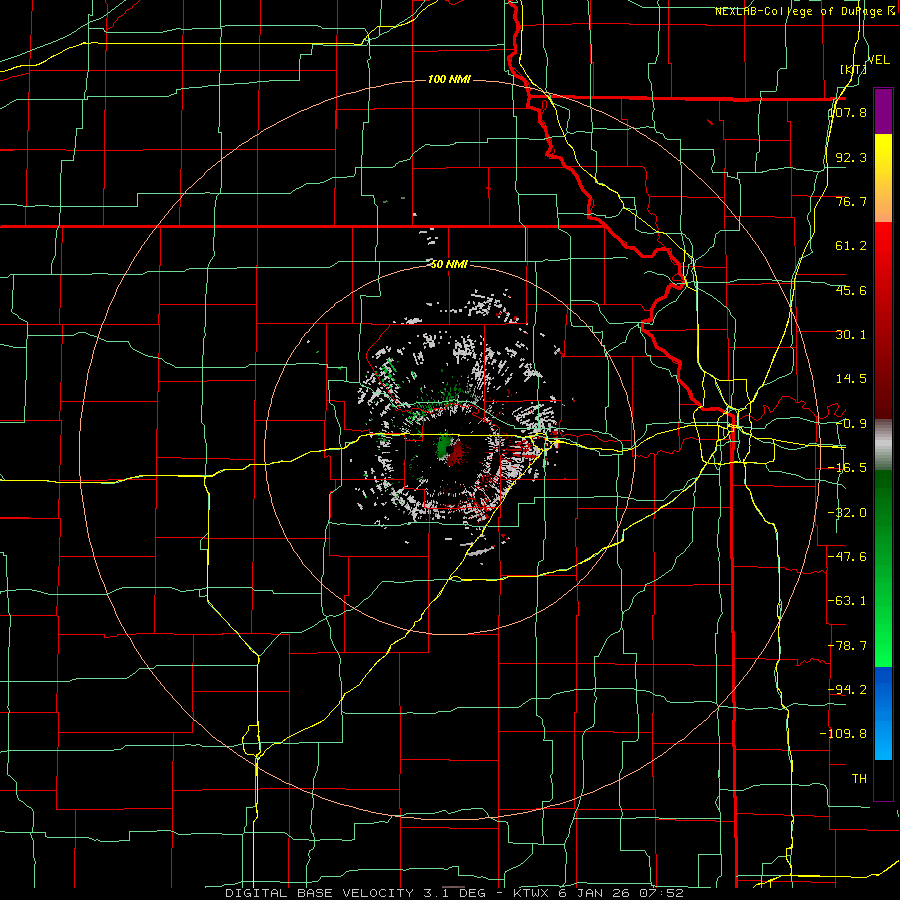Viewport: 900px width, 900px height.
Task: Click the 61.2 velocity scale value
Action: (851, 246)
